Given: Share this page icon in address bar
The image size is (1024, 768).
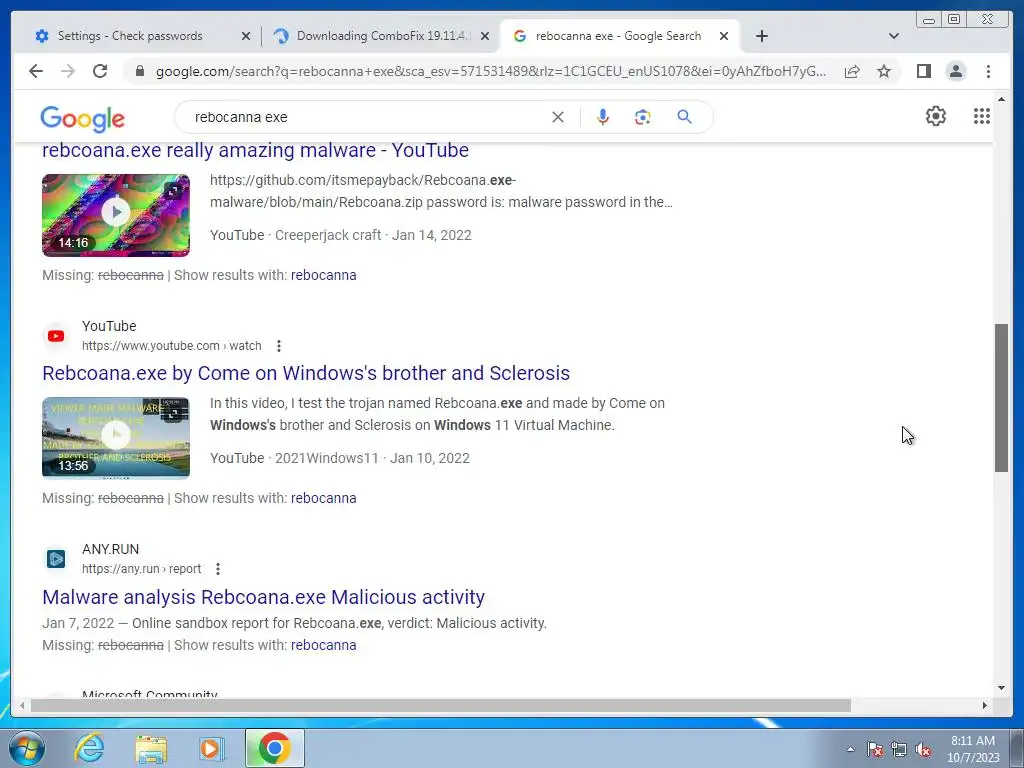Looking at the screenshot, I should (852, 71).
